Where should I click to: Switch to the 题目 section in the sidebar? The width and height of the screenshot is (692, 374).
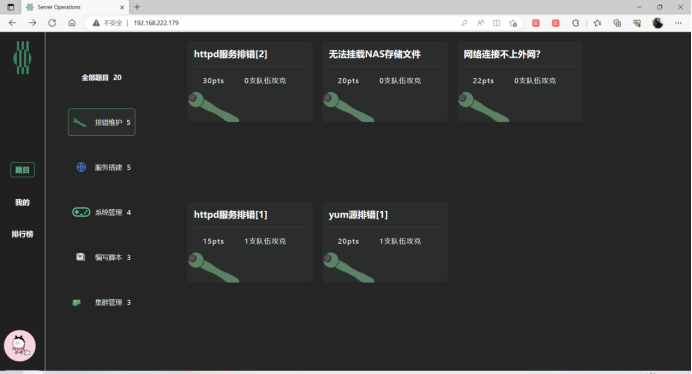(x=23, y=170)
